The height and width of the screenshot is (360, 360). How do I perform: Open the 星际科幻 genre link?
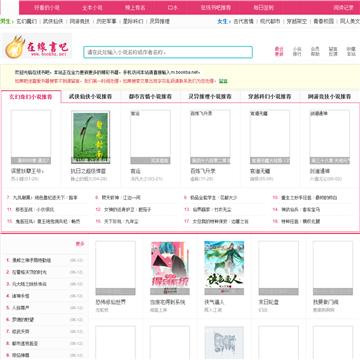coord(133,21)
